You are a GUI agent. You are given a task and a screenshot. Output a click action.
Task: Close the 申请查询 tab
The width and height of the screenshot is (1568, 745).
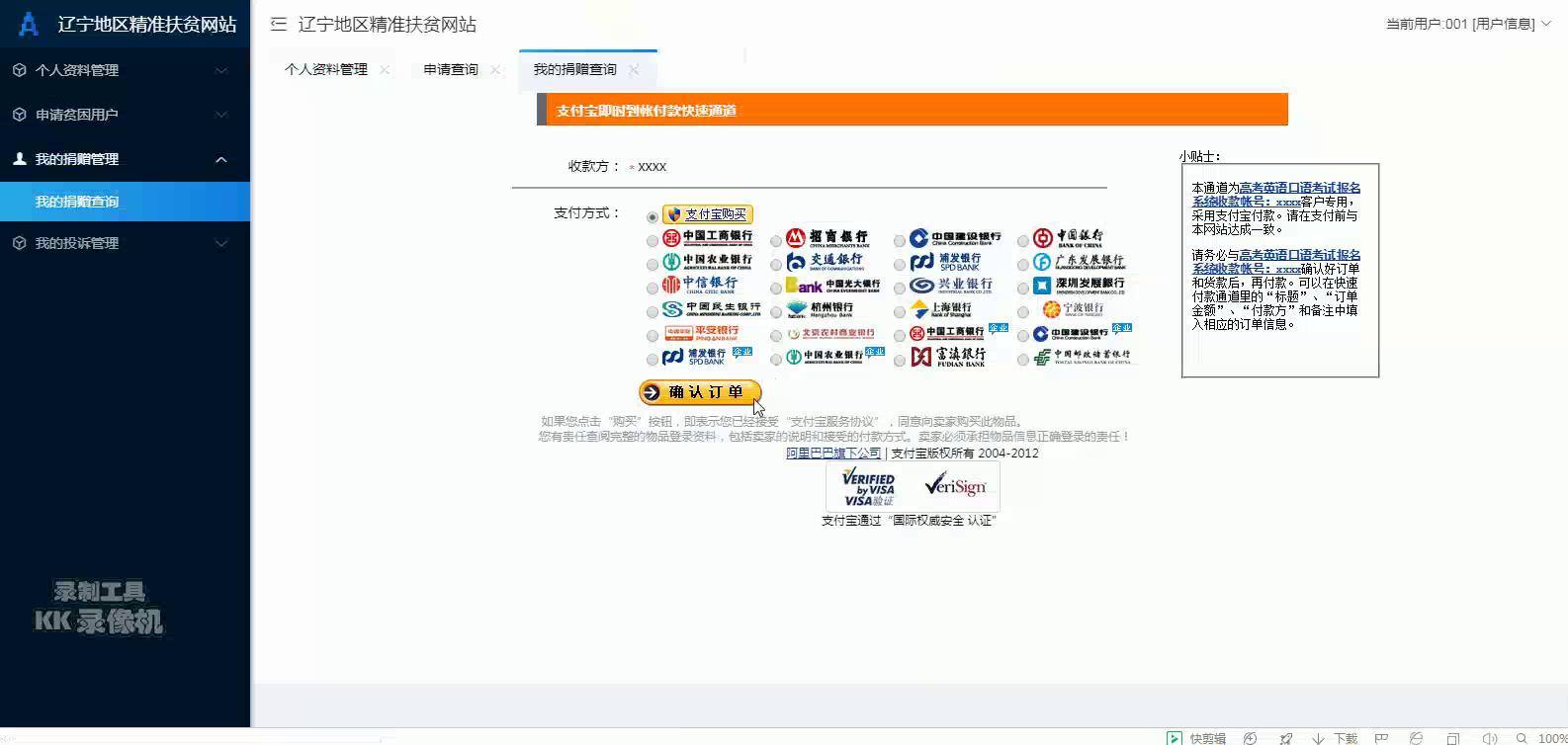[x=495, y=69]
